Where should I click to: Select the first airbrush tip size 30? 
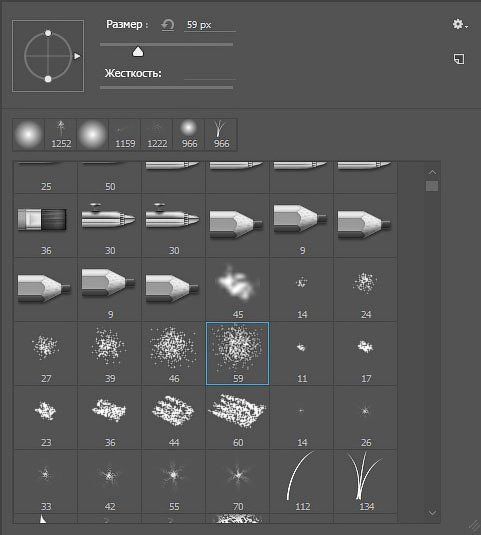(x=110, y=226)
